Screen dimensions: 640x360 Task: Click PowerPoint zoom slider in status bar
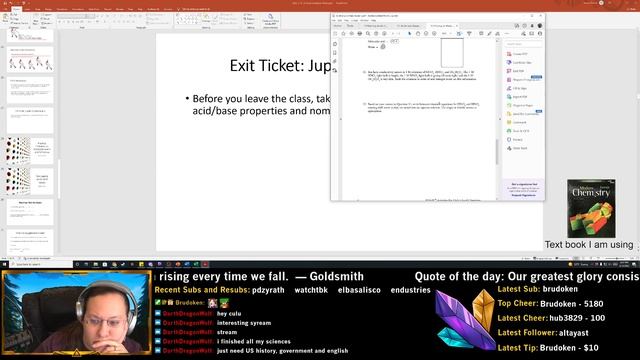tap(614, 258)
